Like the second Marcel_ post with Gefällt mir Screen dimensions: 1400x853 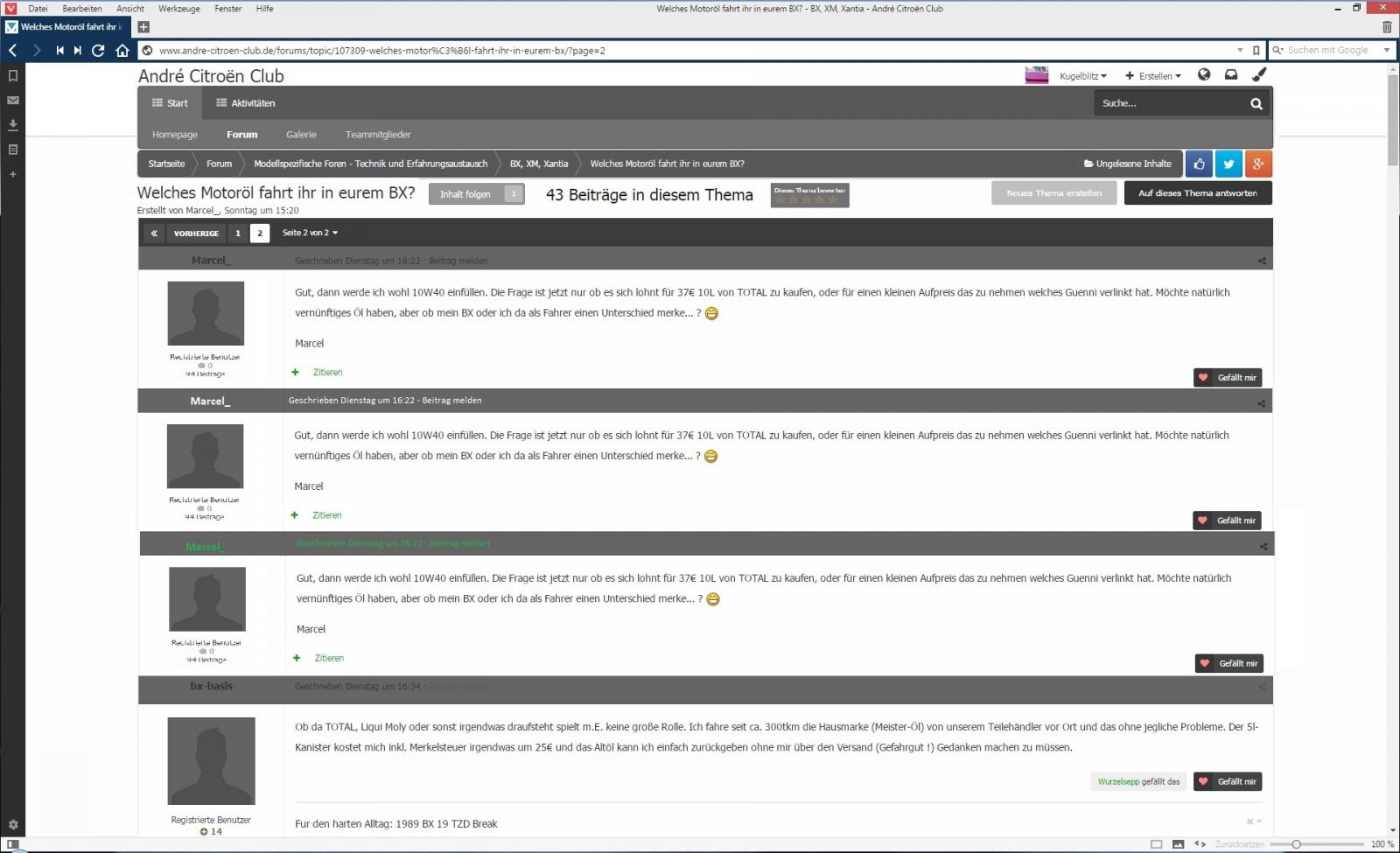pos(1227,521)
